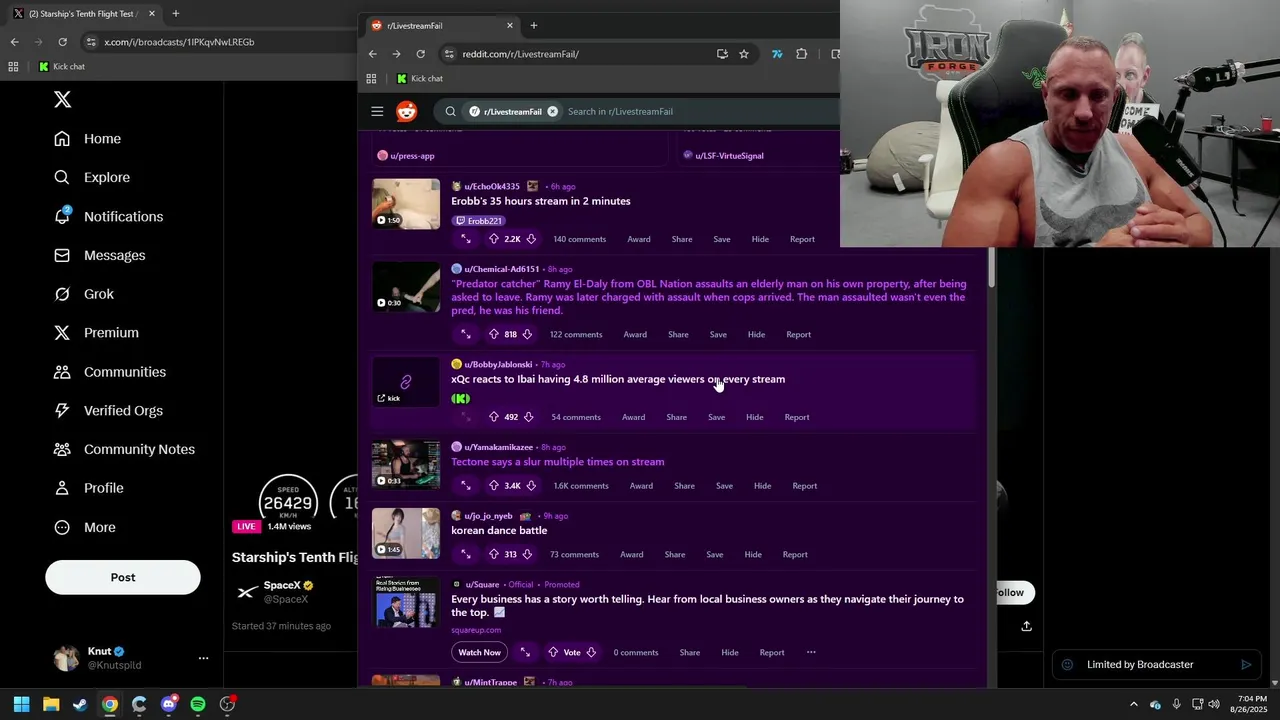1280x720 pixels.
Task: Downvote the korean dance battle post
Action: tap(527, 554)
